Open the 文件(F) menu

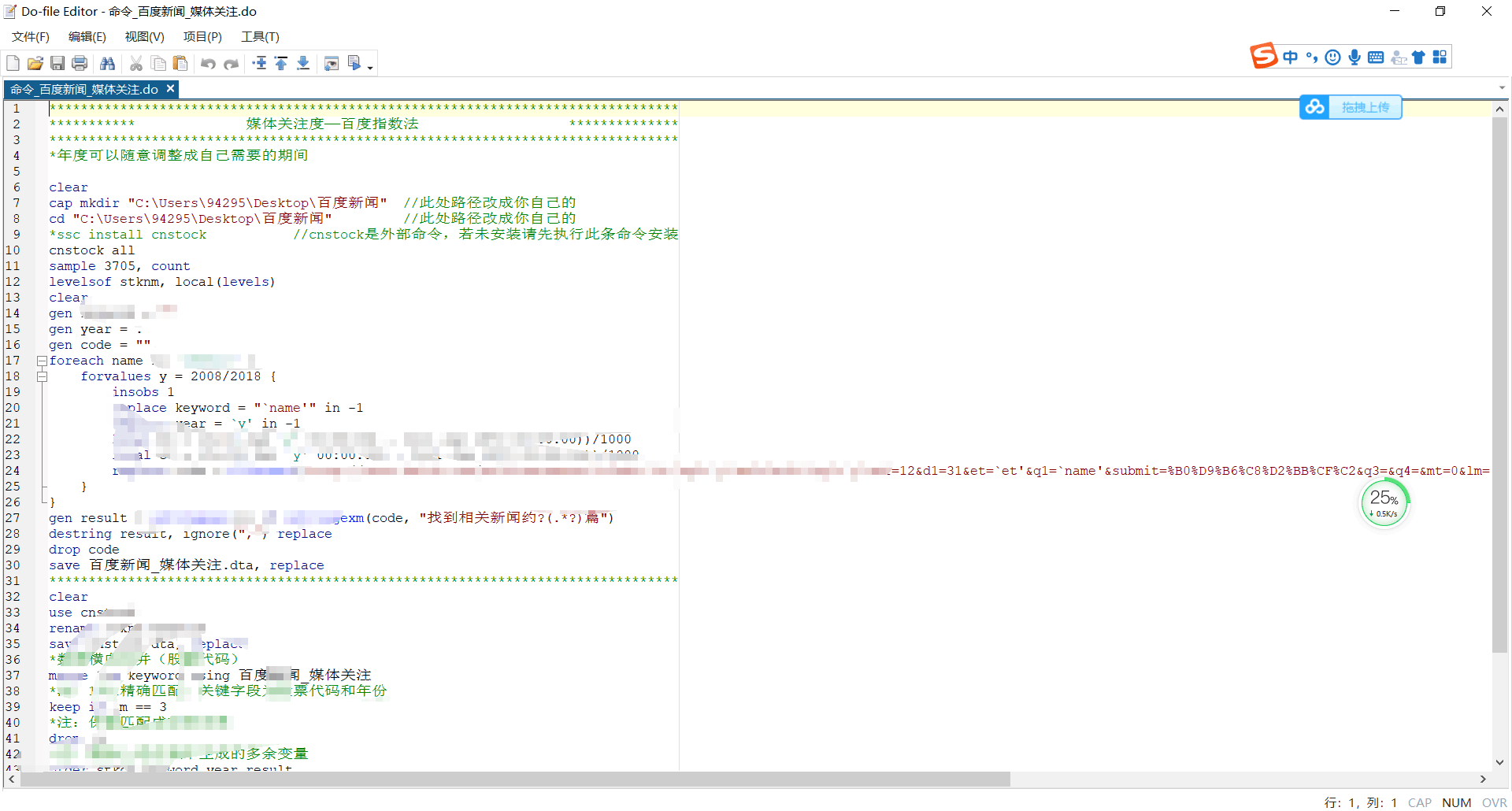point(31,37)
